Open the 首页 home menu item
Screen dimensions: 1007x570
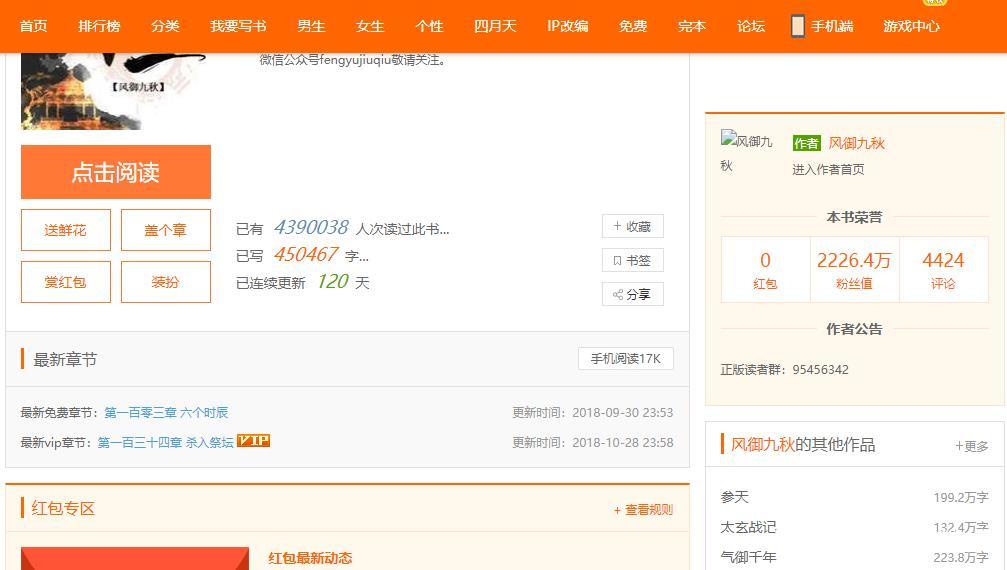click(33, 26)
